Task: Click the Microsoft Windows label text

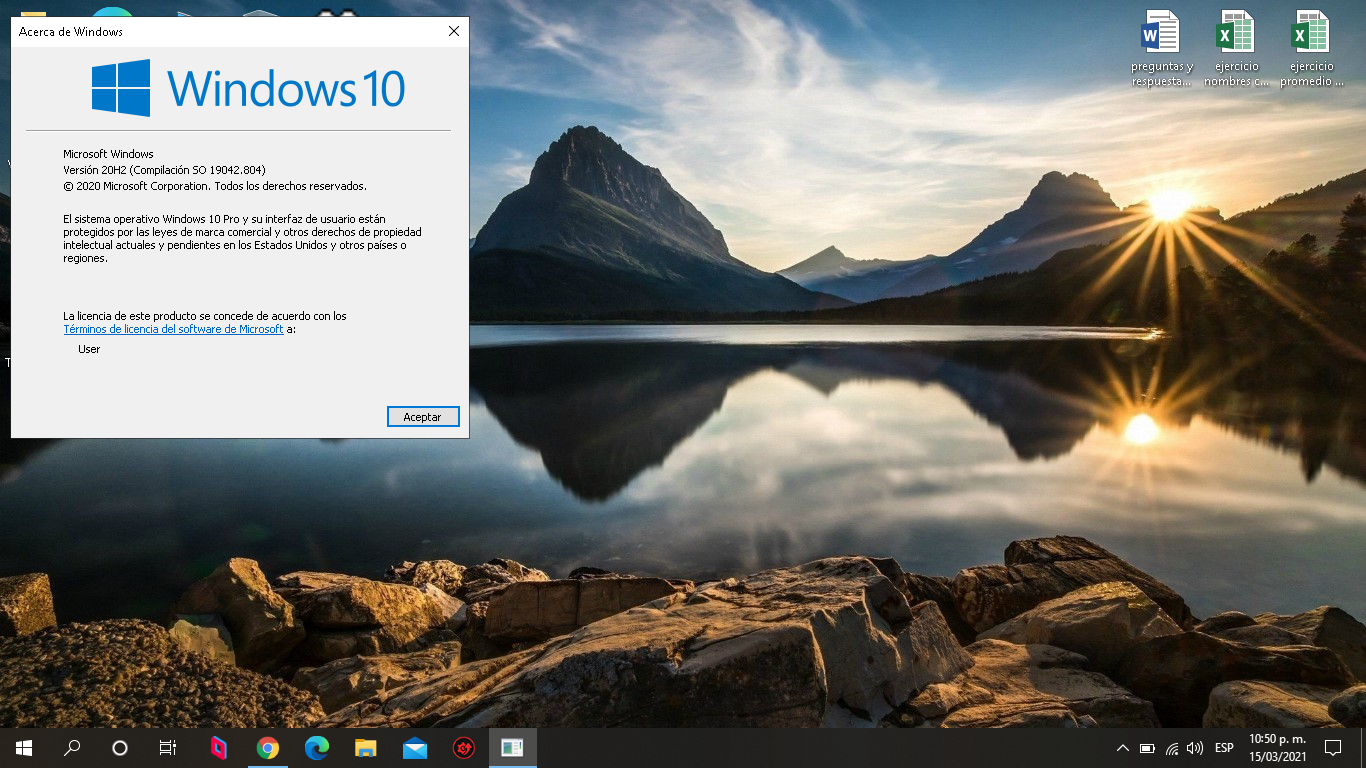Action: [108, 154]
